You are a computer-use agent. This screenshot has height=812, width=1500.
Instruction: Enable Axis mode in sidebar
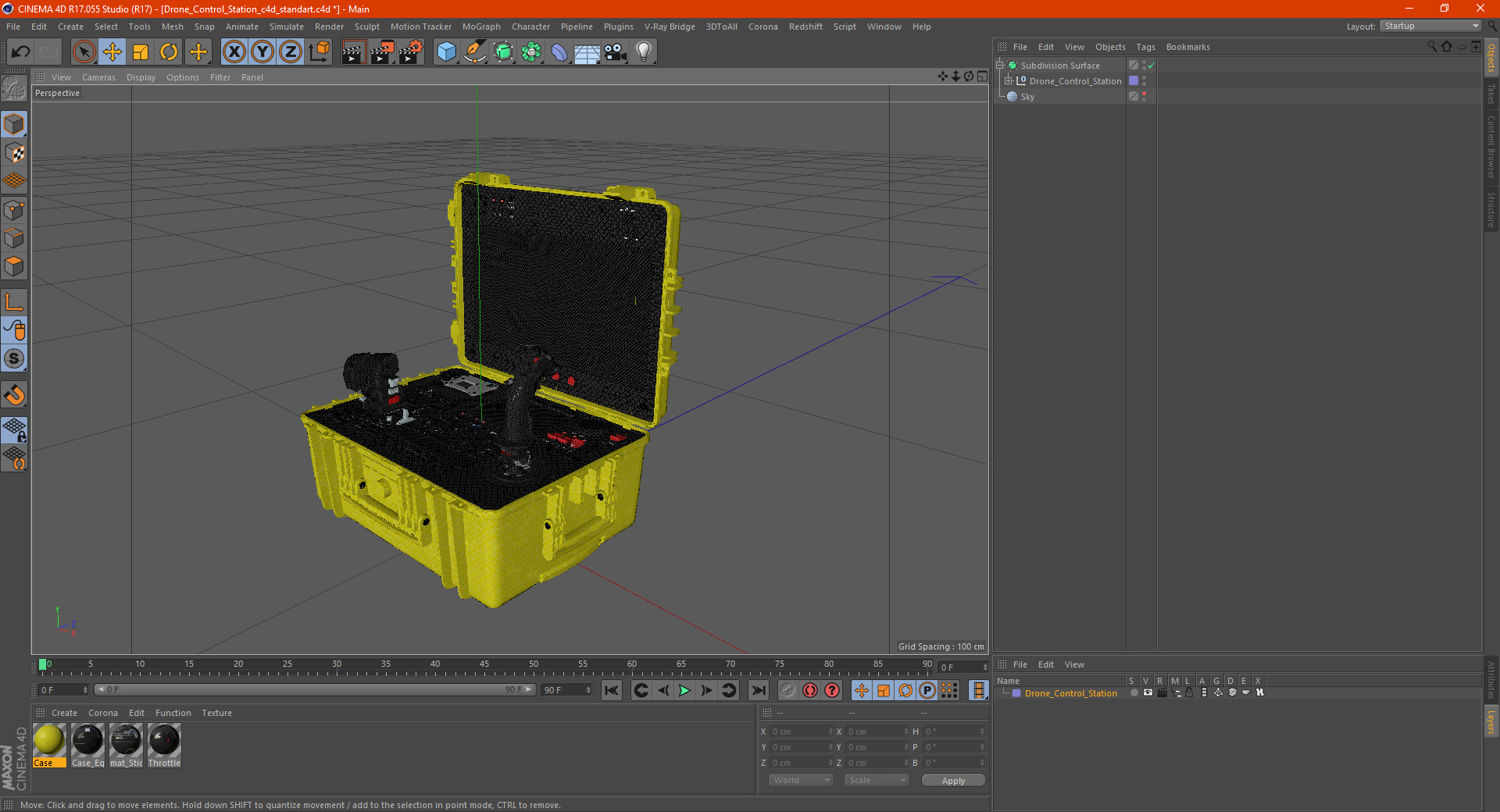pyautogui.click(x=14, y=302)
